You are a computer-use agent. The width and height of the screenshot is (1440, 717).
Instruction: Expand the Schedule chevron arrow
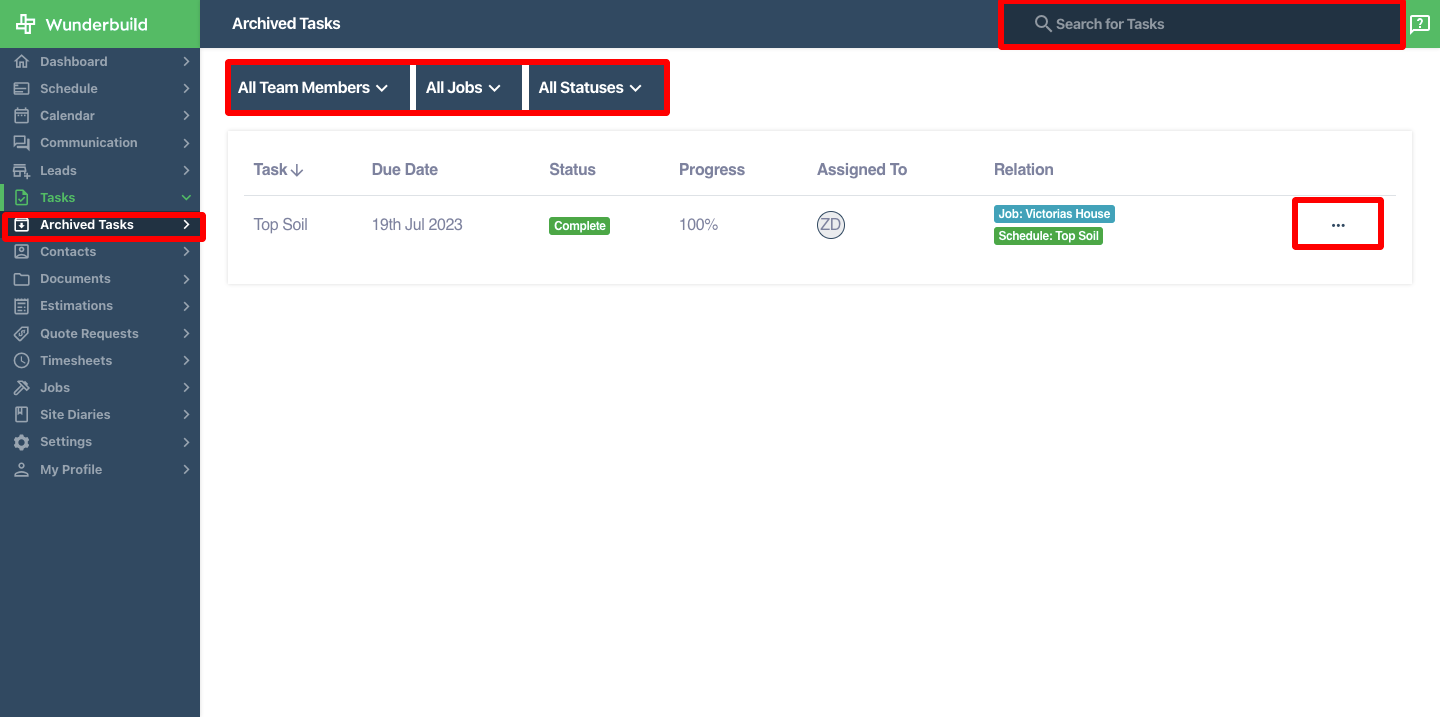pyautogui.click(x=186, y=89)
